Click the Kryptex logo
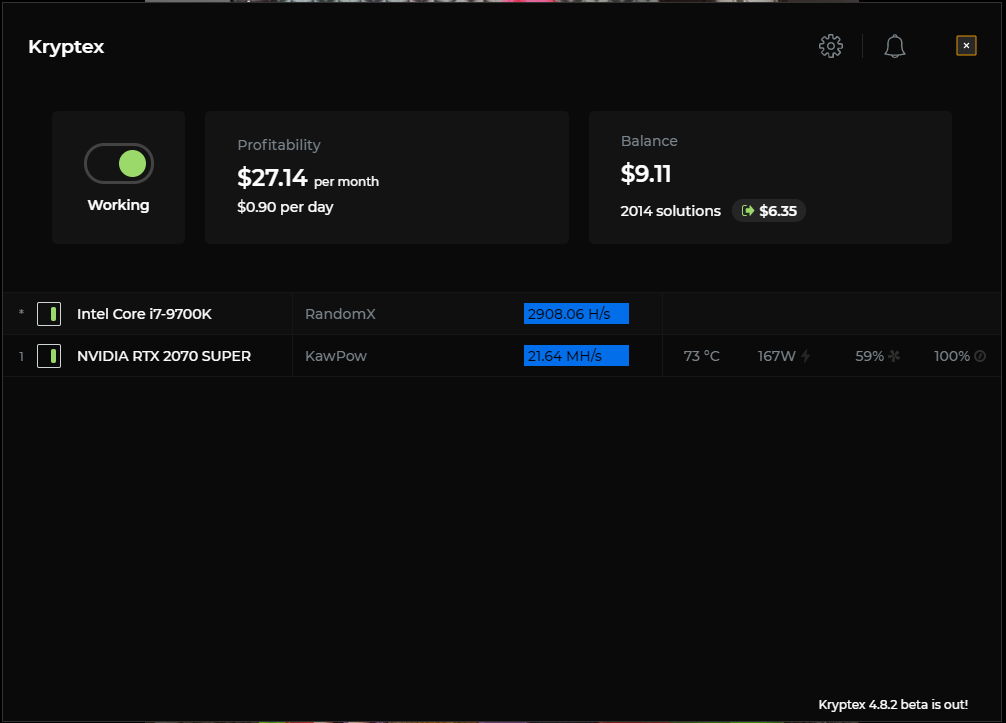 65,46
